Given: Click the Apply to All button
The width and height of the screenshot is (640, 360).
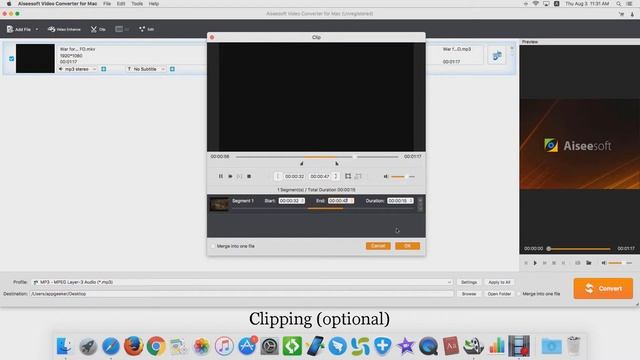Looking at the screenshot, I should 499,282.
